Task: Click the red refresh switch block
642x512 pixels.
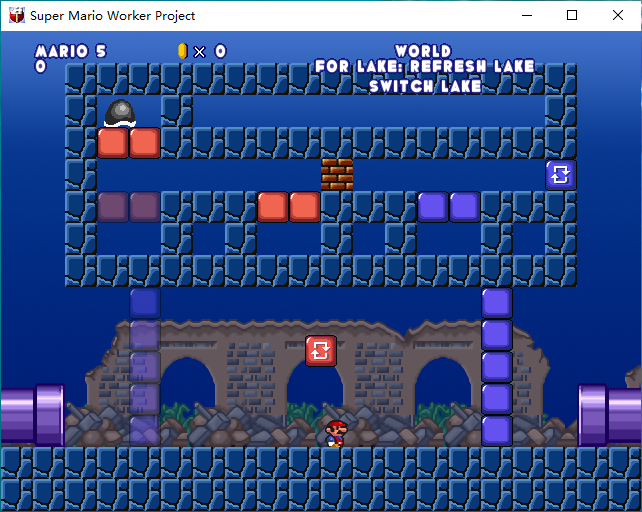Action: click(321, 351)
